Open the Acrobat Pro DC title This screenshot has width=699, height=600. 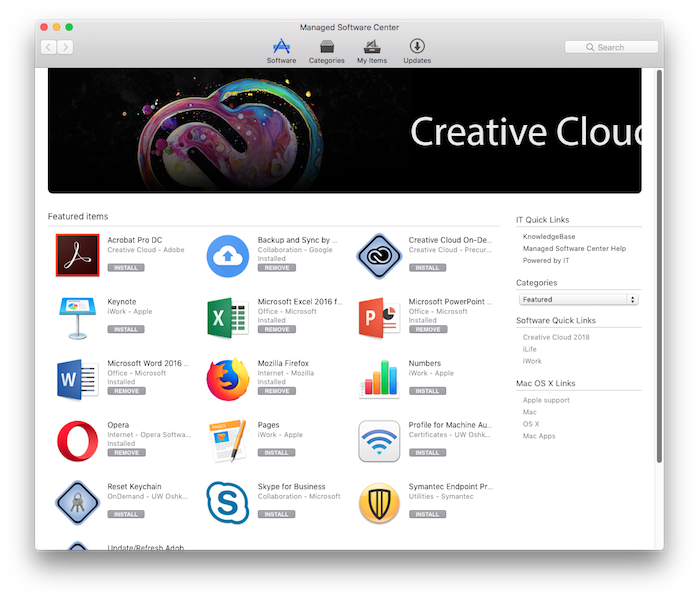[x=135, y=240]
